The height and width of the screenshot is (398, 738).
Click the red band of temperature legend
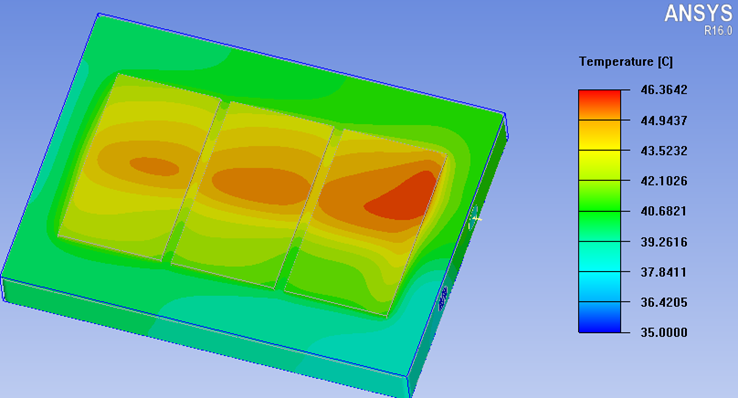[x=599, y=104]
